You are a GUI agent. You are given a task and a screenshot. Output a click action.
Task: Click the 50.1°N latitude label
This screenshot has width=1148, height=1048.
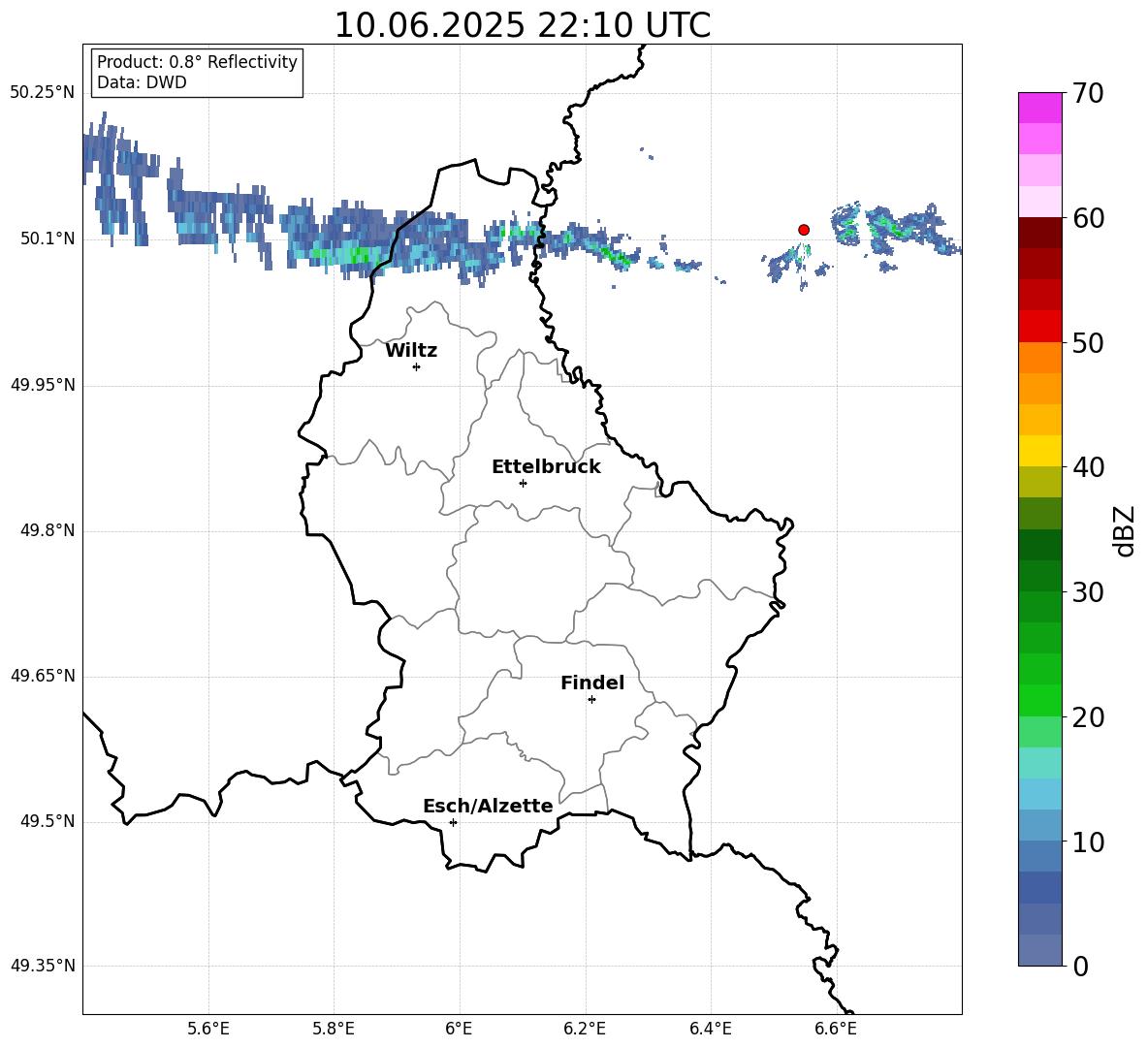pyautogui.click(x=48, y=238)
